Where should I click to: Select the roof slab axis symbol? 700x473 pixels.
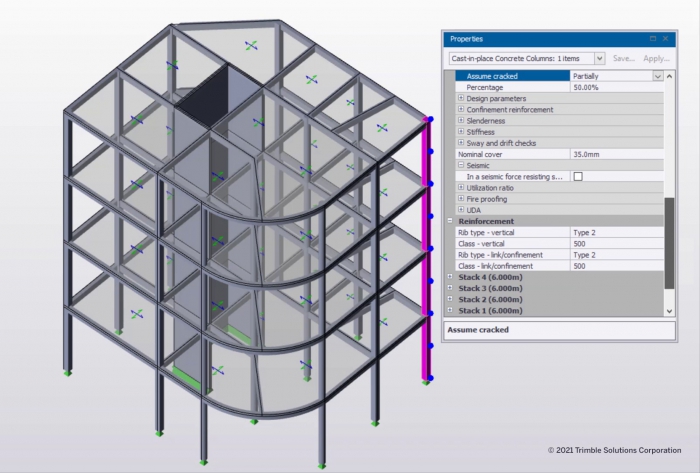click(251, 46)
